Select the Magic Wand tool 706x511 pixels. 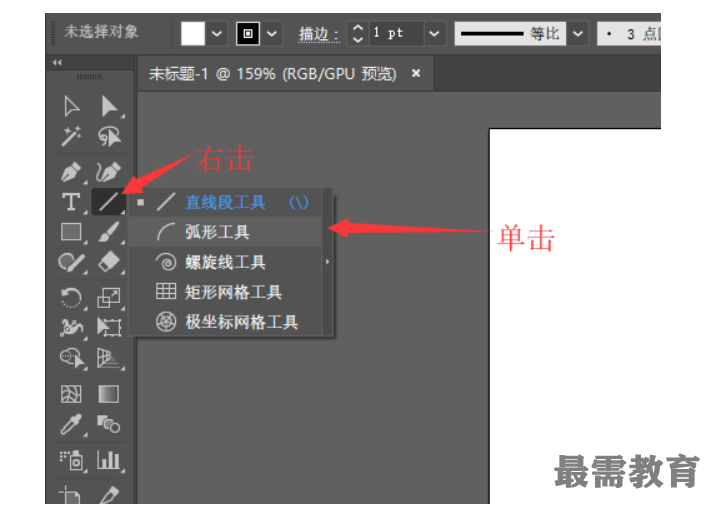pyautogui.click(x=71, y=136)
